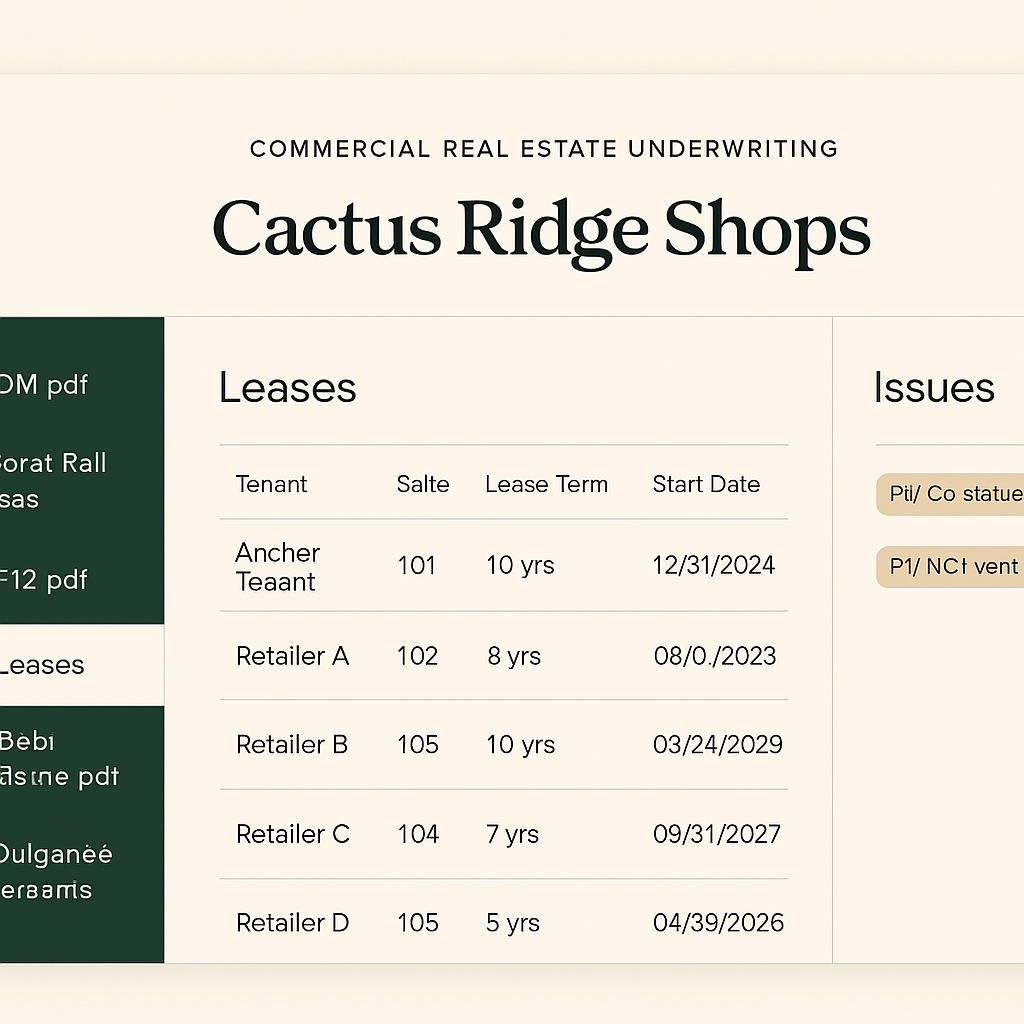This screenshot has width=1024, height=1024.
Task: Click Ancher Teaant's 10 yrs term
Action: pyautogui.click(x=520, y=566)
